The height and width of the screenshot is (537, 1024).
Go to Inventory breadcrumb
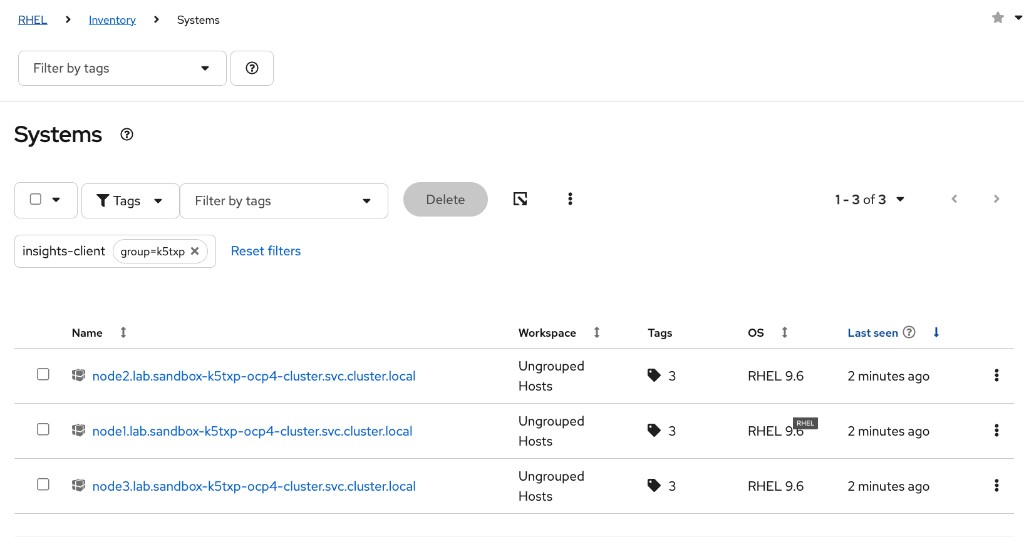tap(112, 20)
